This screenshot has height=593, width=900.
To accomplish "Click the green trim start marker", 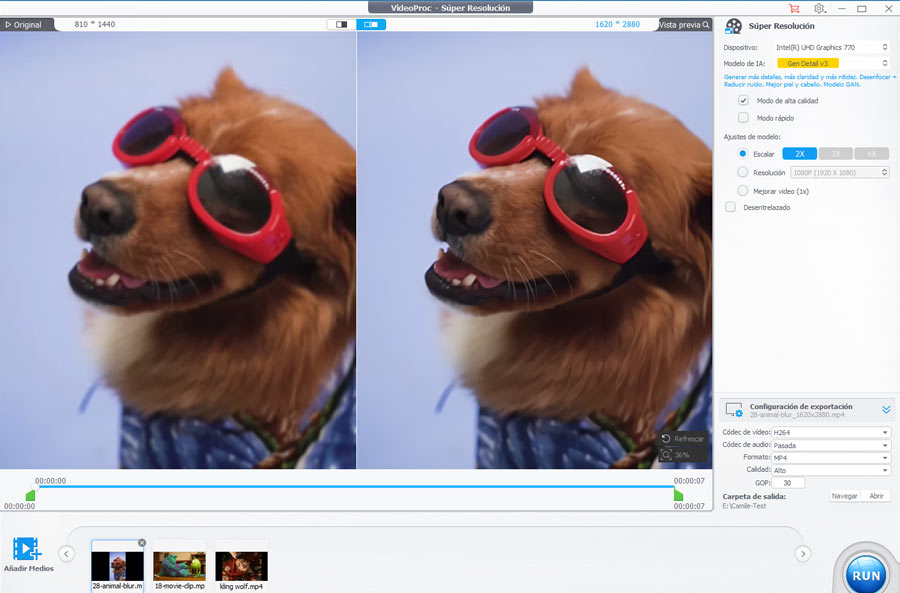I will click(x=30, y=495).
